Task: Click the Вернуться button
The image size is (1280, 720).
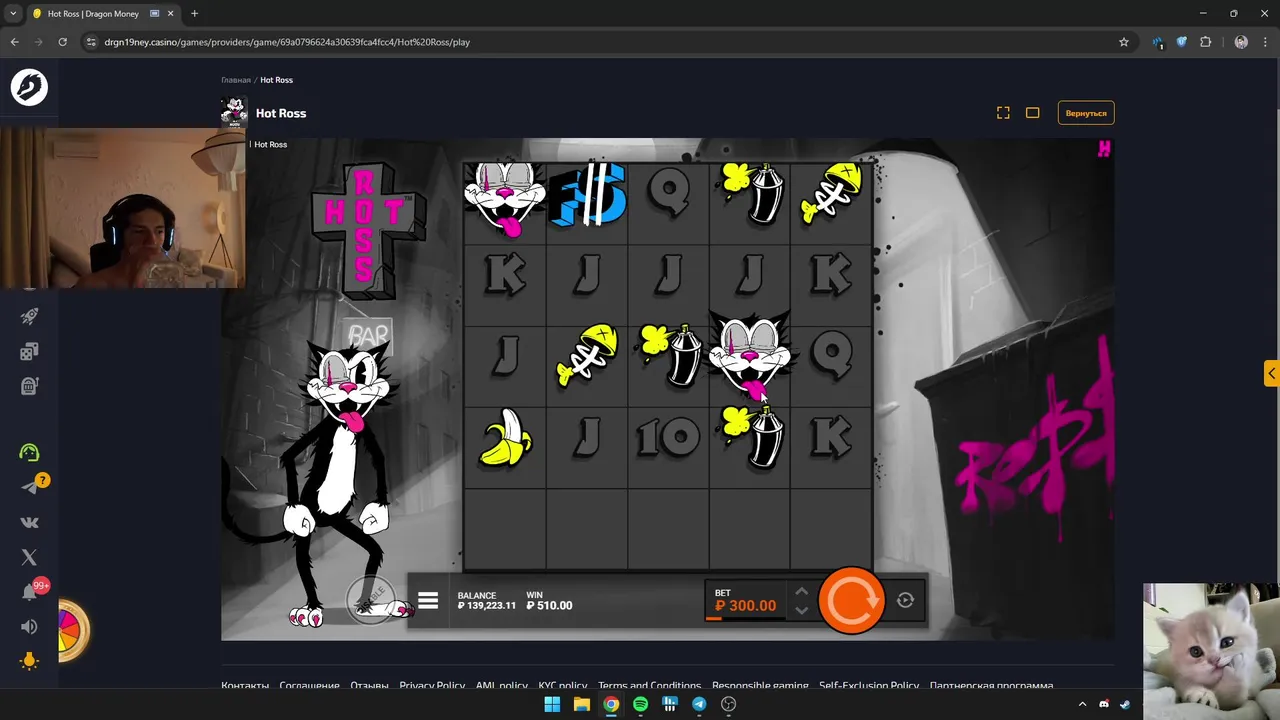Action: 1086,113
